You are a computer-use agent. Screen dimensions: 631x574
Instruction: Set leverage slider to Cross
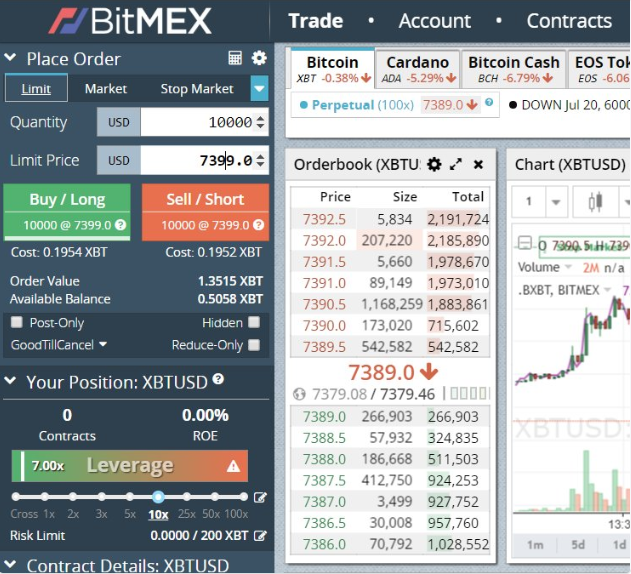click(16, 497)
